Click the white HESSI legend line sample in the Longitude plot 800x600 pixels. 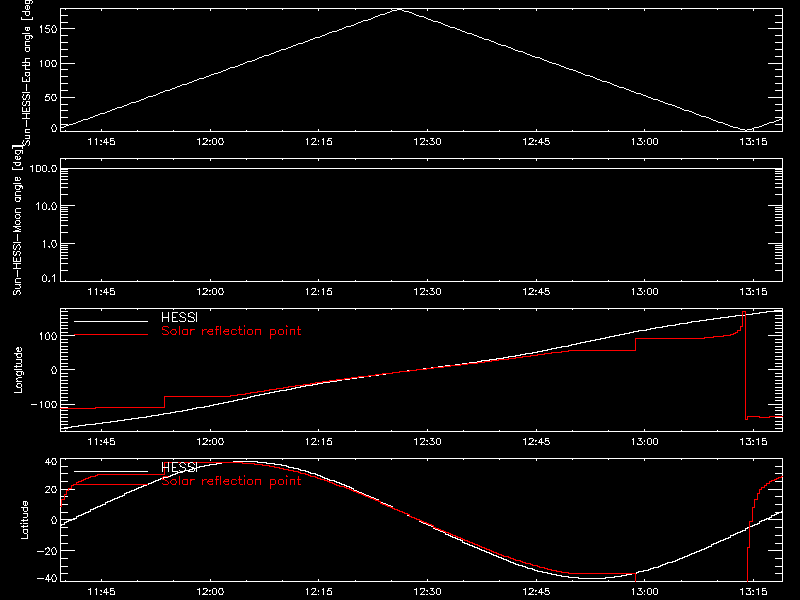click(x=111, y=321)
